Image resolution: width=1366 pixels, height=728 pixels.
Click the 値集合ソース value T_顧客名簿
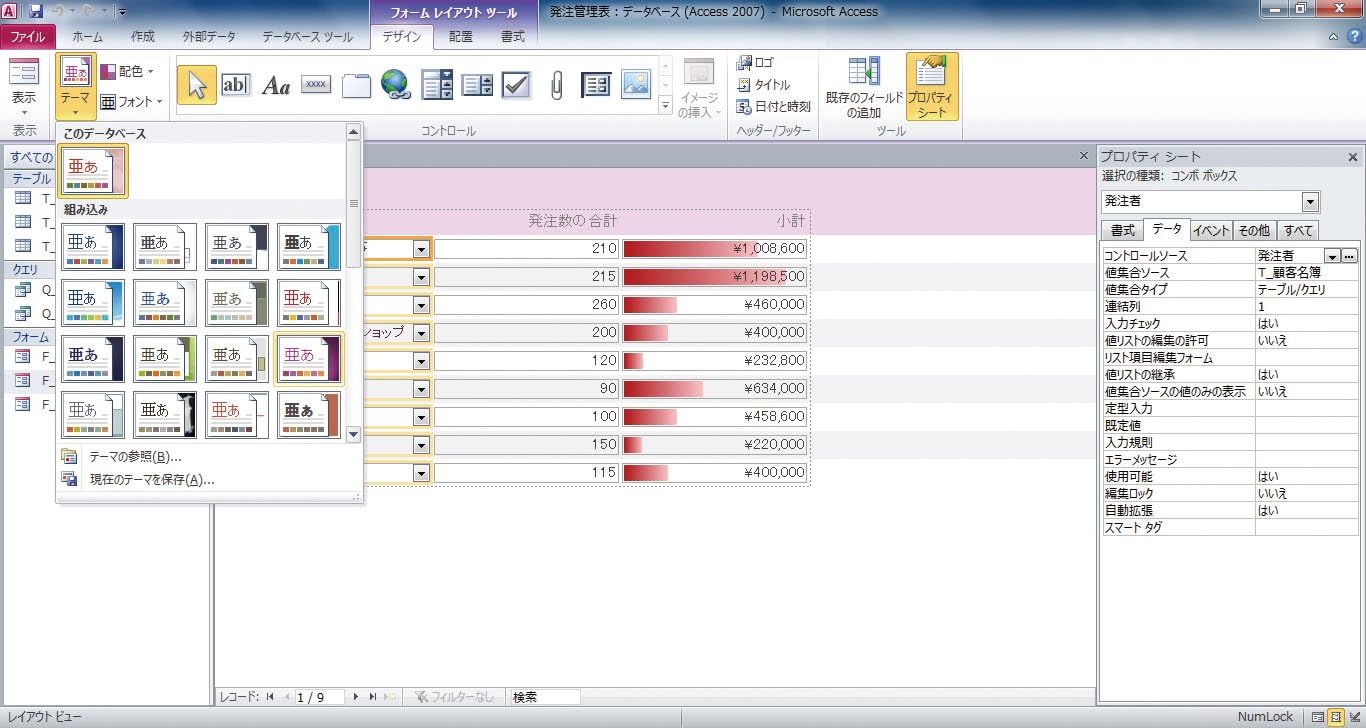(1307, 273)
